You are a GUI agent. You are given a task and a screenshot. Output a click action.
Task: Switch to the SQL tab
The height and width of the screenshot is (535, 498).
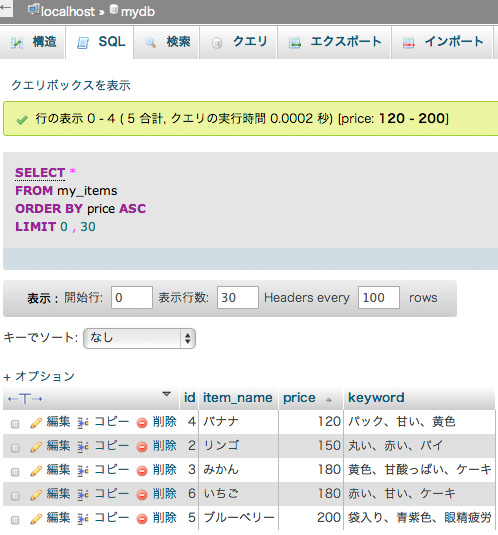(x=100, y=42)
